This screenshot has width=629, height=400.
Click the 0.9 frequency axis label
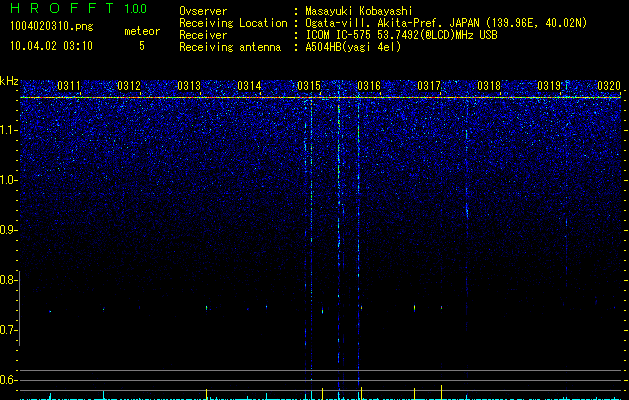coord(8,230)
